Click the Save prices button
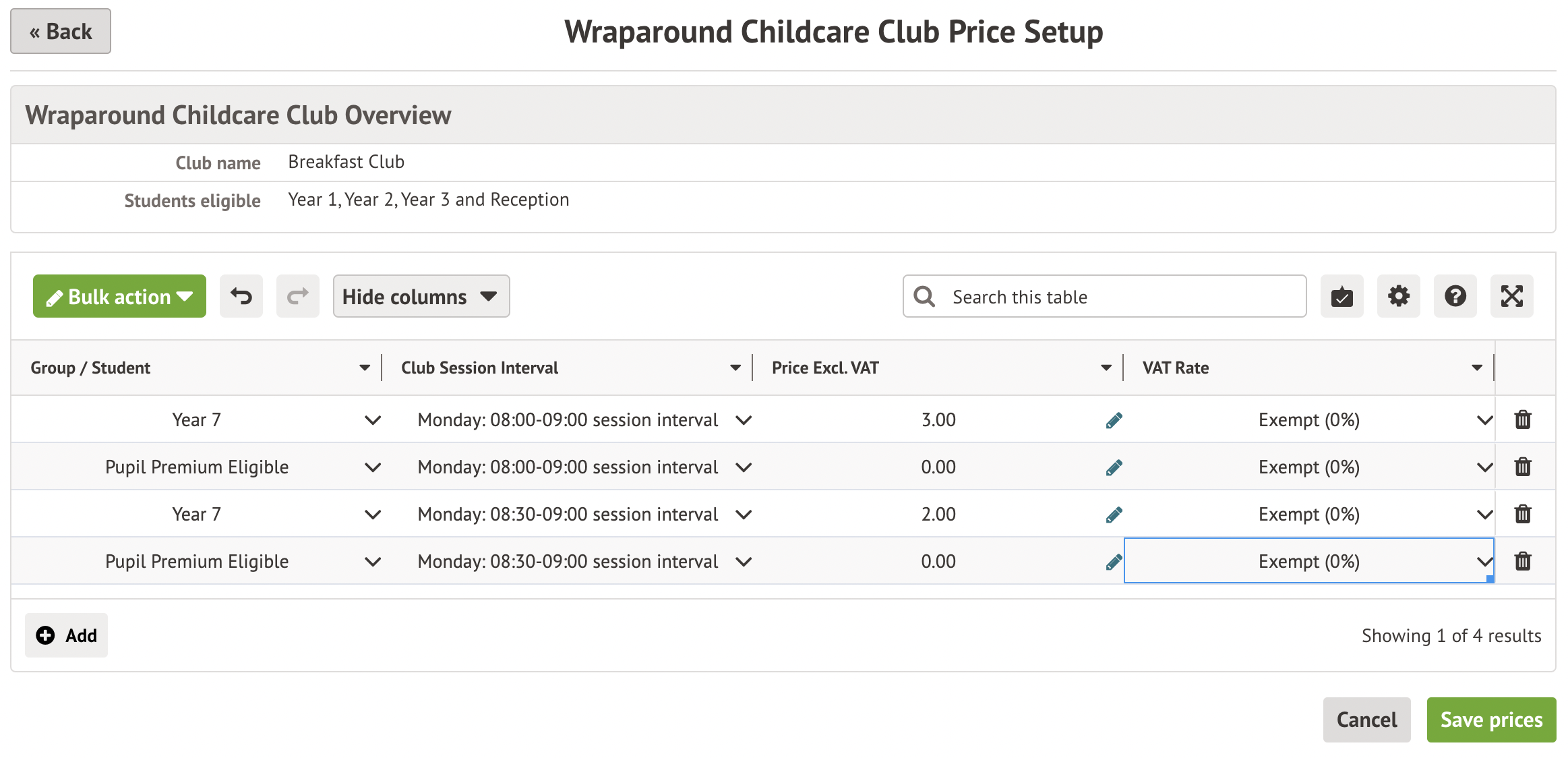 pyautogui.click(x=1490, y=720)
